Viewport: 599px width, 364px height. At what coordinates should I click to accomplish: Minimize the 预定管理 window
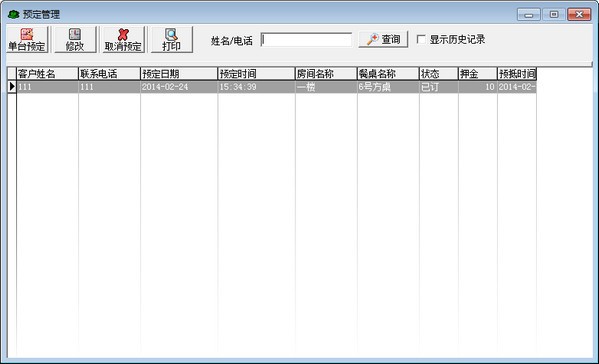[x=529, y=15]
